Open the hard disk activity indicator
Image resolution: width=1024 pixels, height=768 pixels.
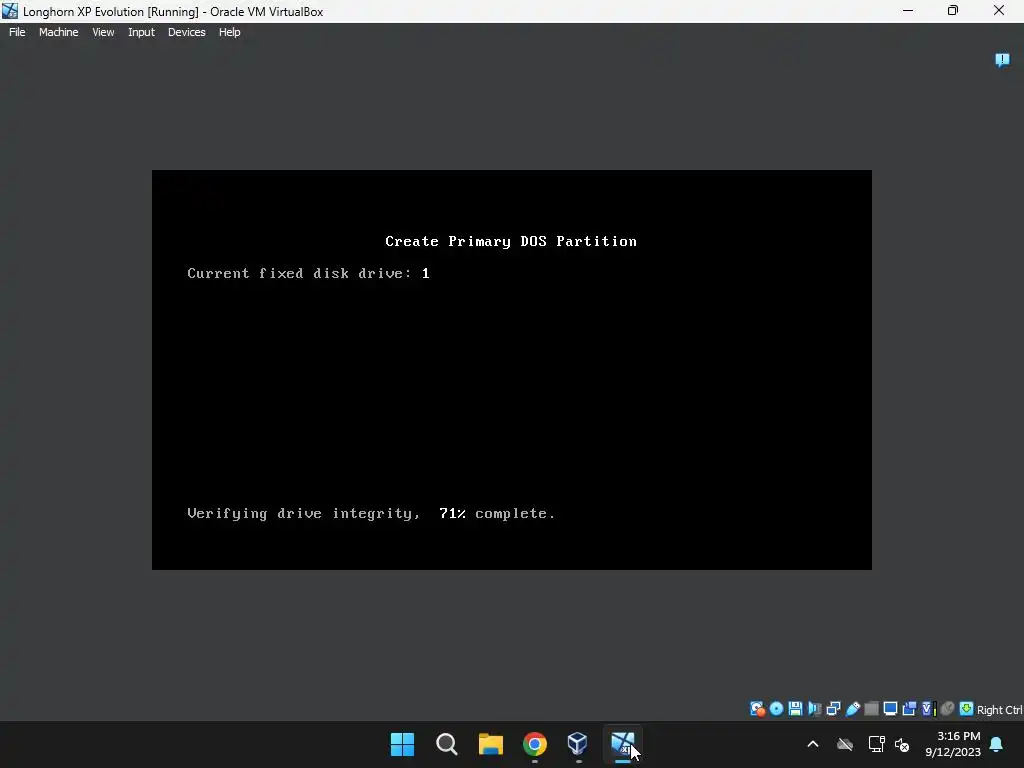757,709
